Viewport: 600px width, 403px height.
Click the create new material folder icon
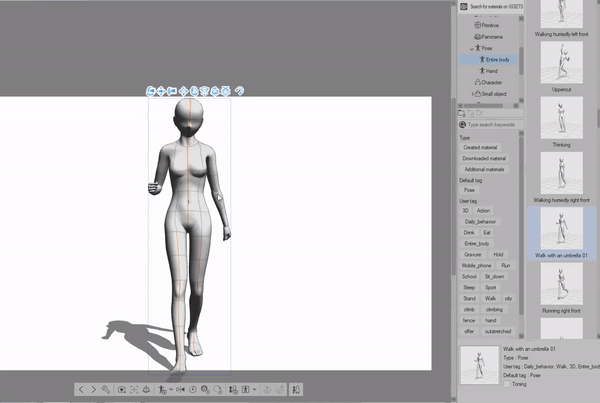462,113
